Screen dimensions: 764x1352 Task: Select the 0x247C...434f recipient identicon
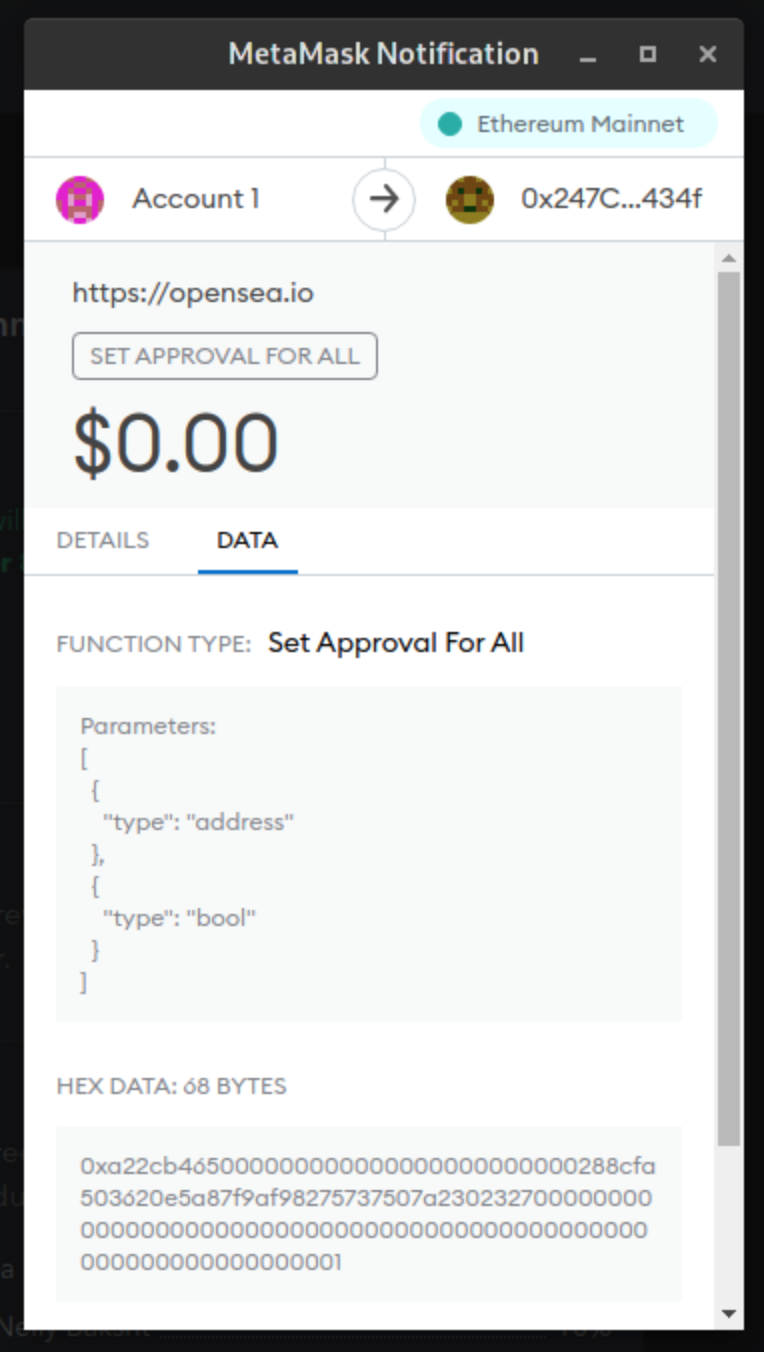(x=470, y=199)
